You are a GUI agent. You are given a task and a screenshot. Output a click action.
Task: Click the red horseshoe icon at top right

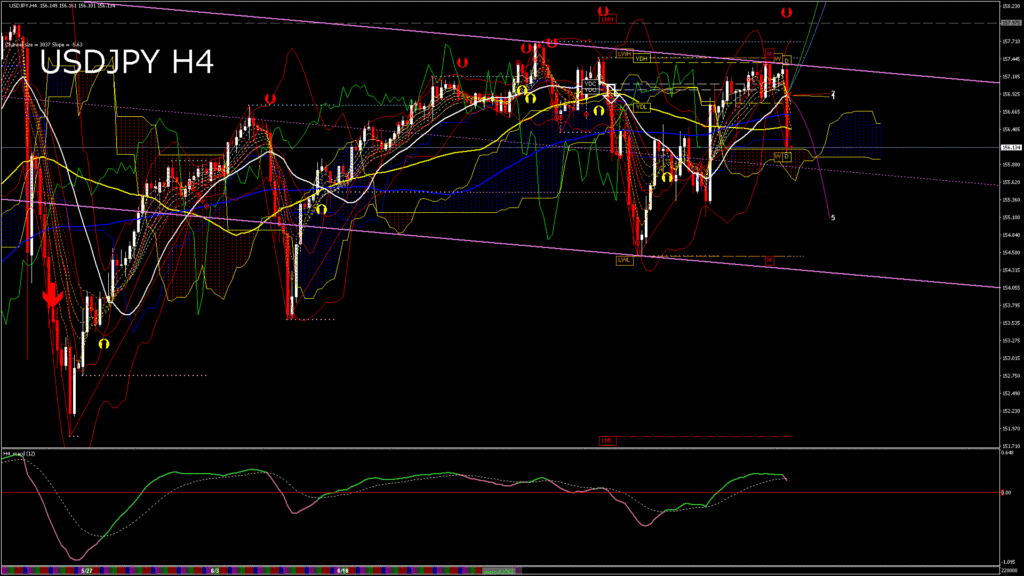coord(787,12)
